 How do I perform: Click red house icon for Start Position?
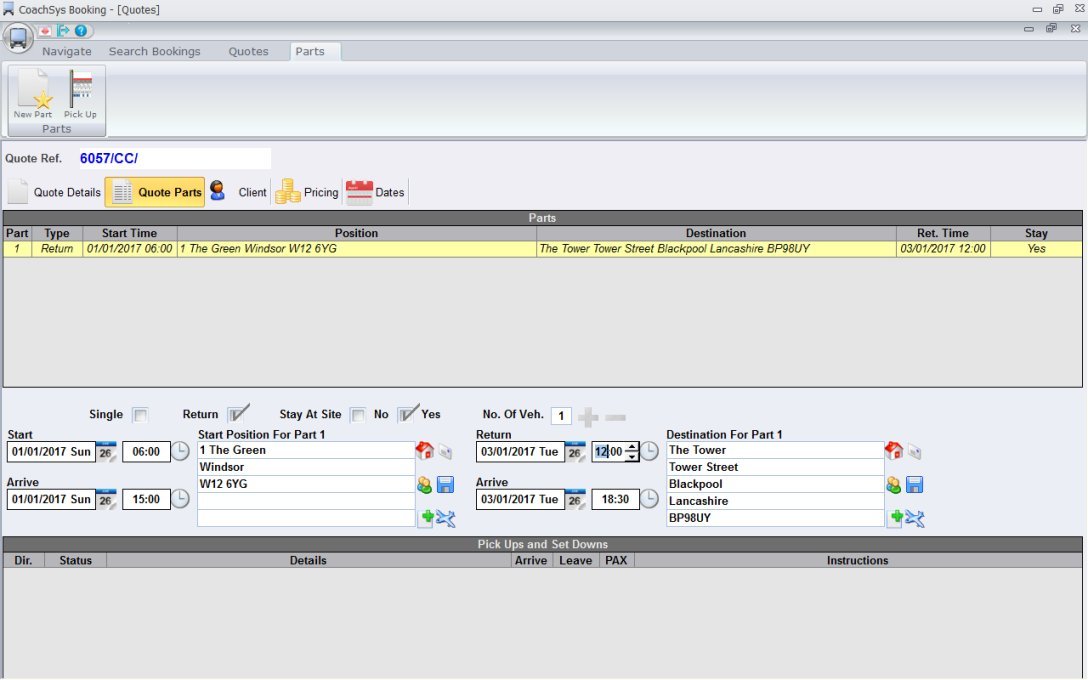click(425, 451)
